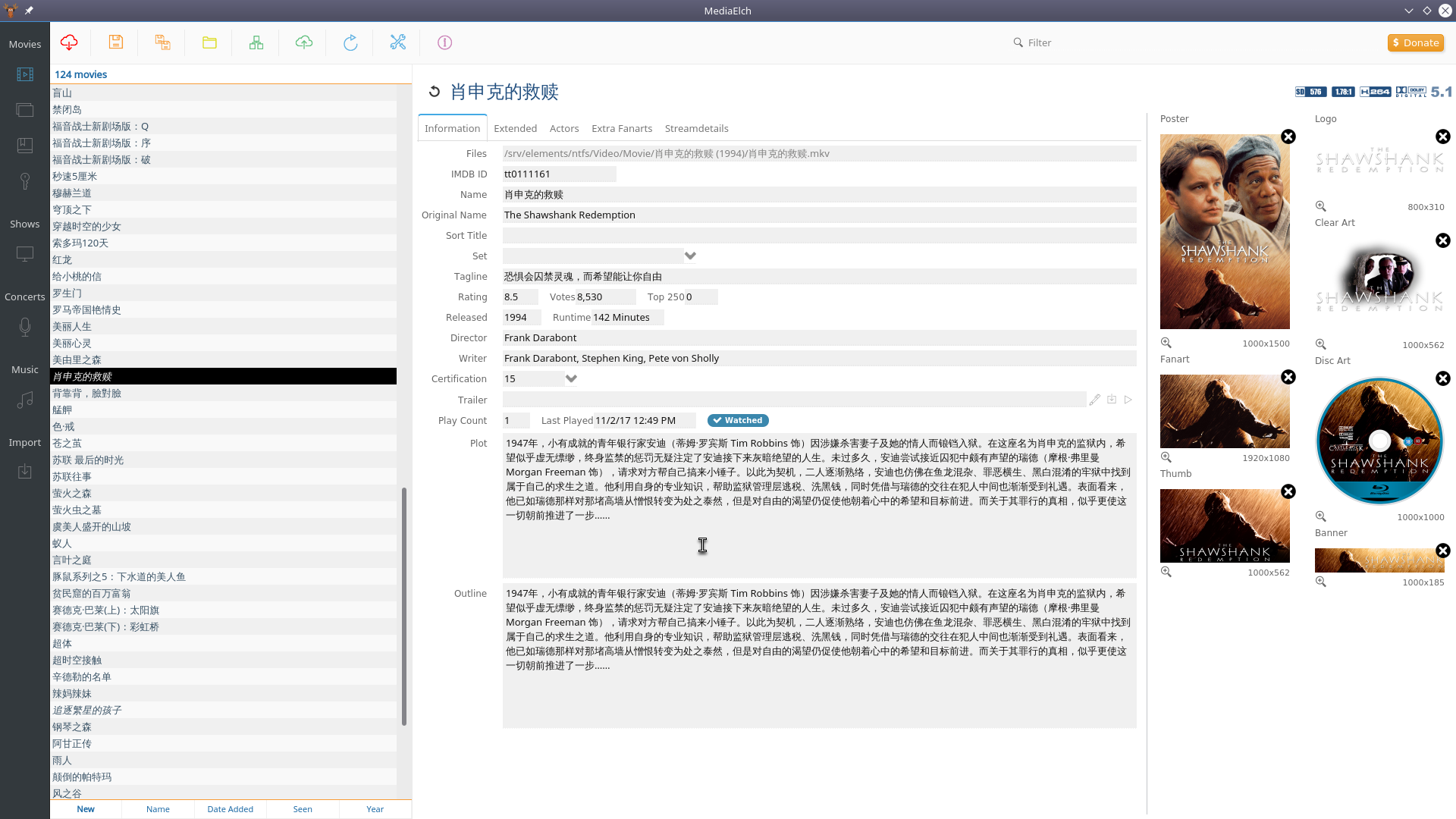Remove the Poster image with X button
1456x819 pixels.
(1288, 136)
